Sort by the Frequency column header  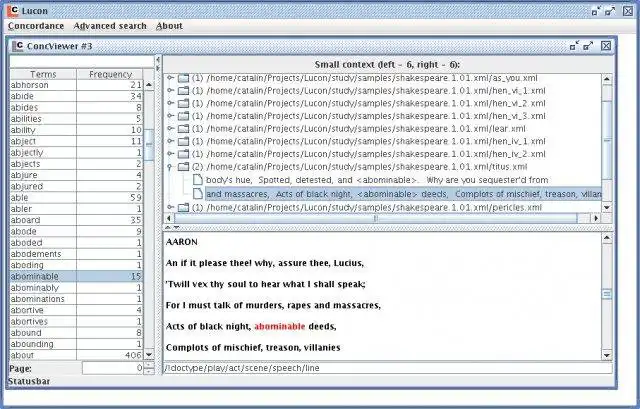click(110, 74)
